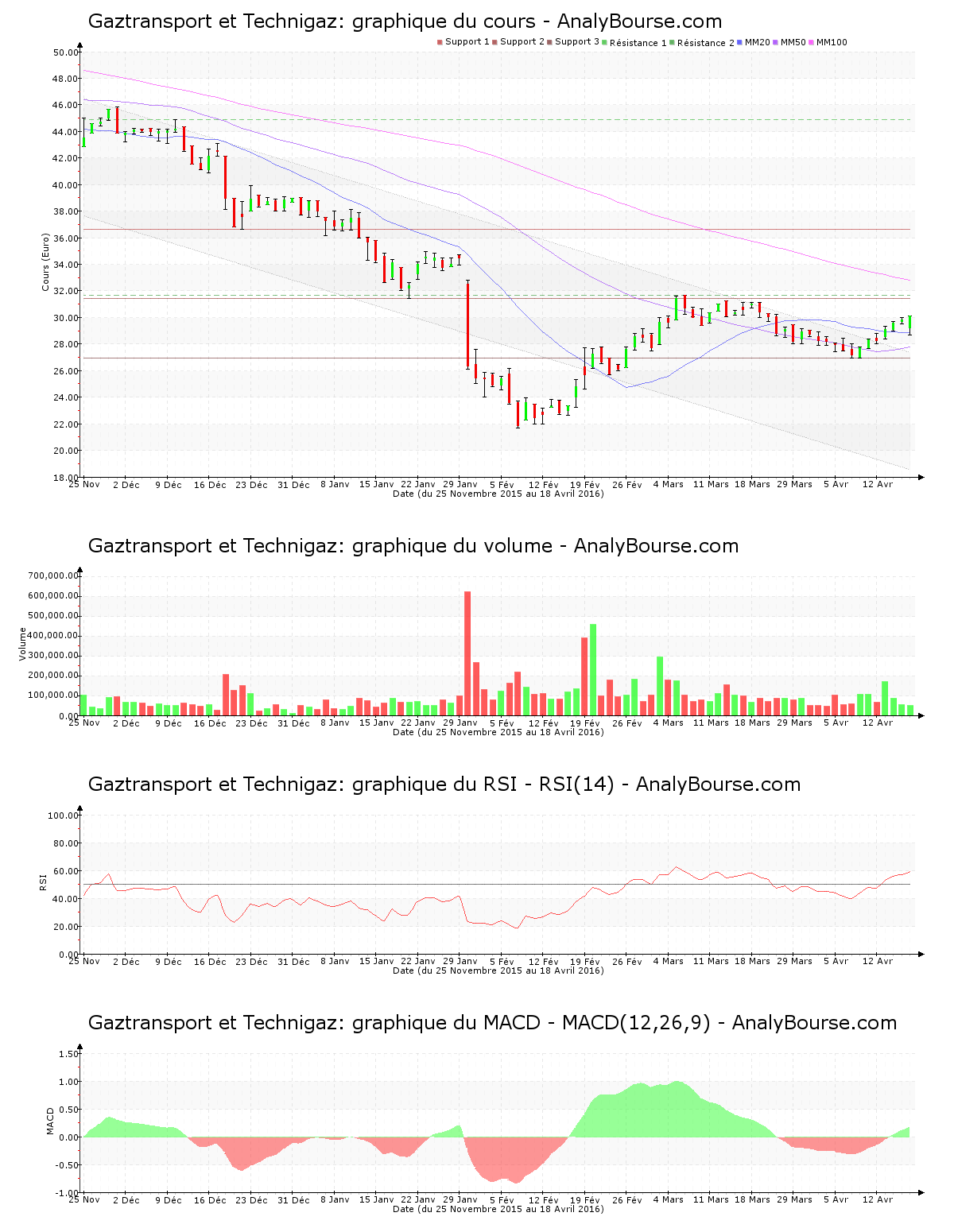
Task: Click the 'Cours (Euro)' y-axis label
Action: (46, 262)
